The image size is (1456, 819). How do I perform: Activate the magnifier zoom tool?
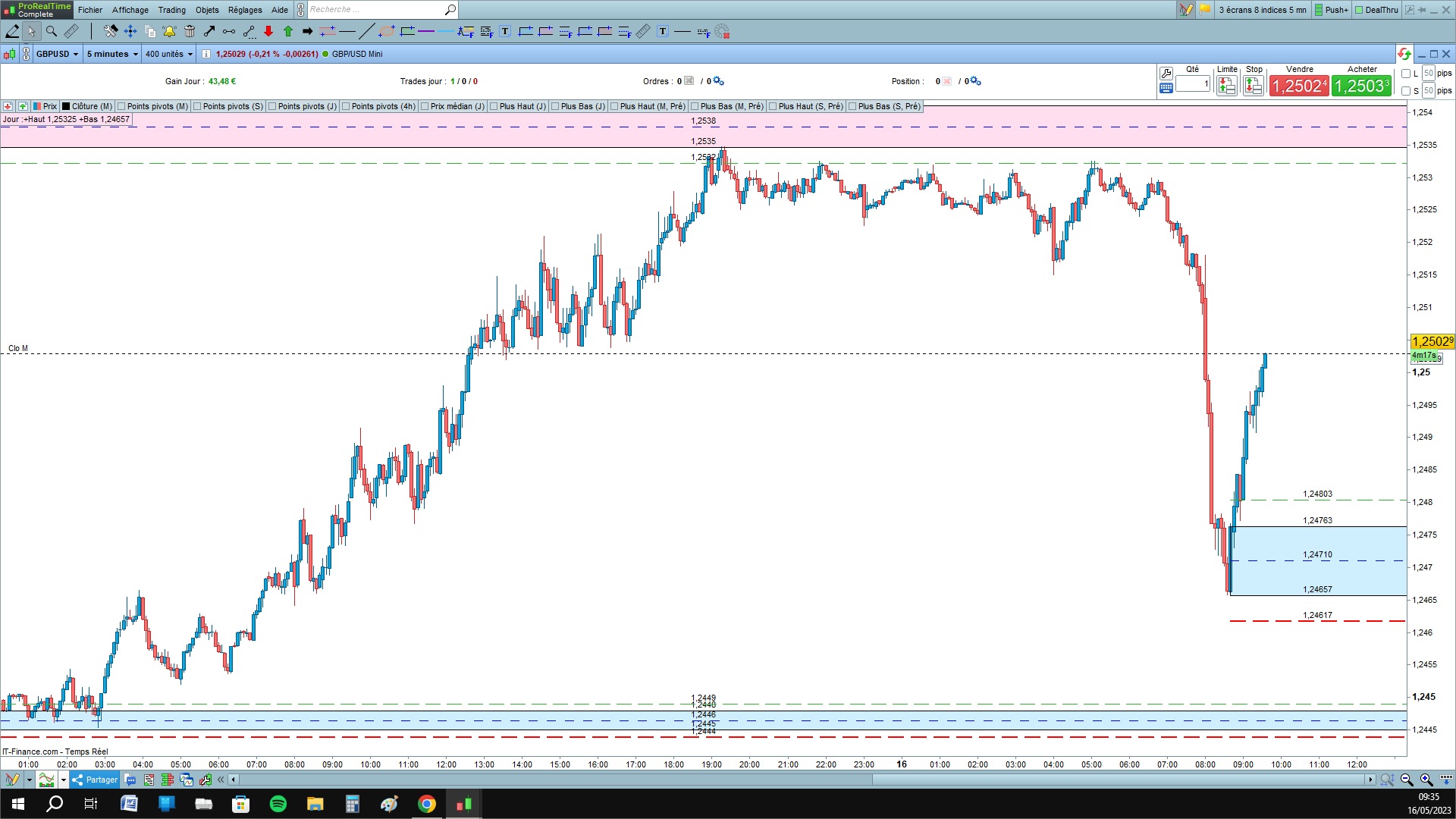(x=52, y=31)
